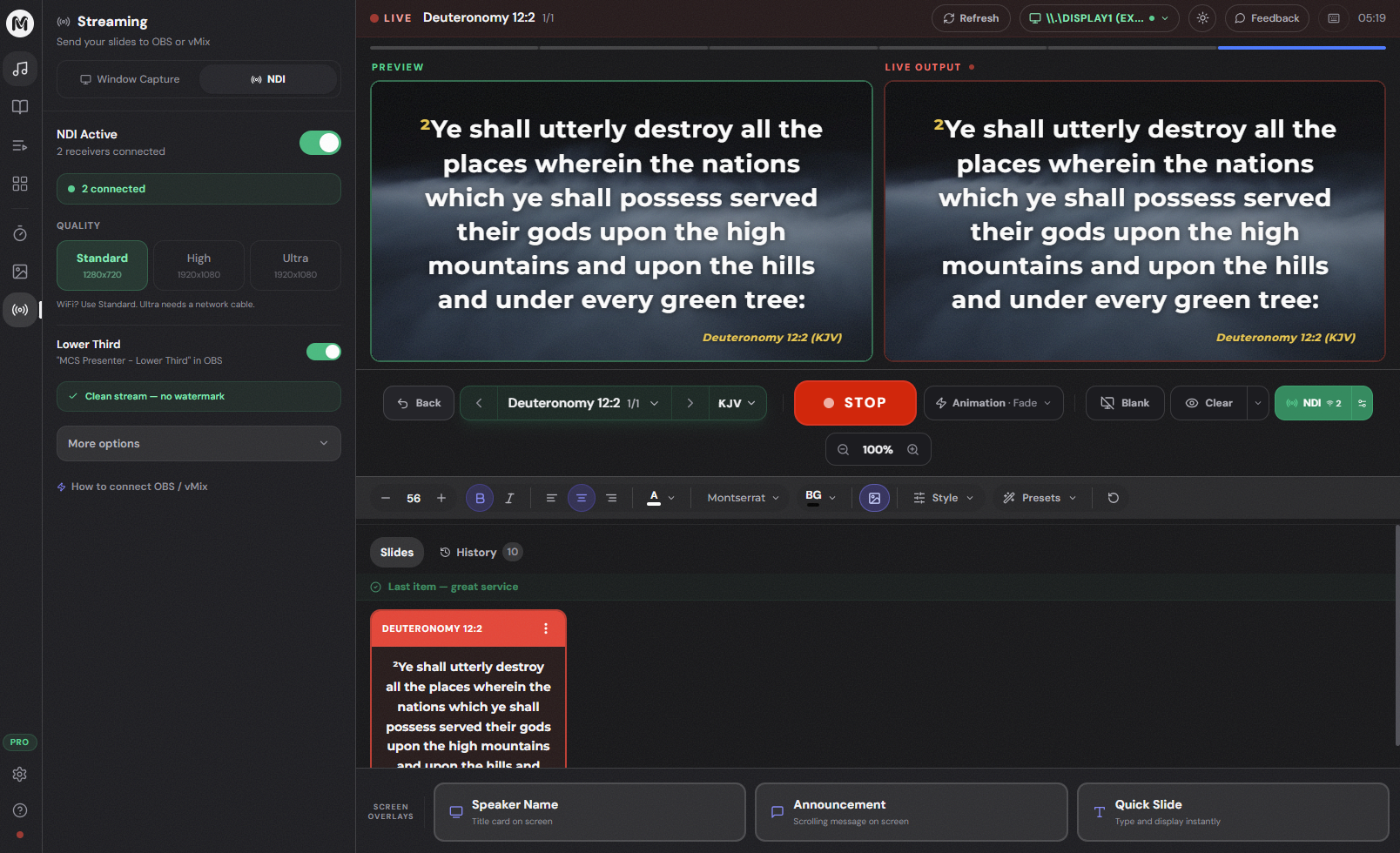Set text alignment to left
Viewport: 1400px width, 853px height.
tap(551, 497)
